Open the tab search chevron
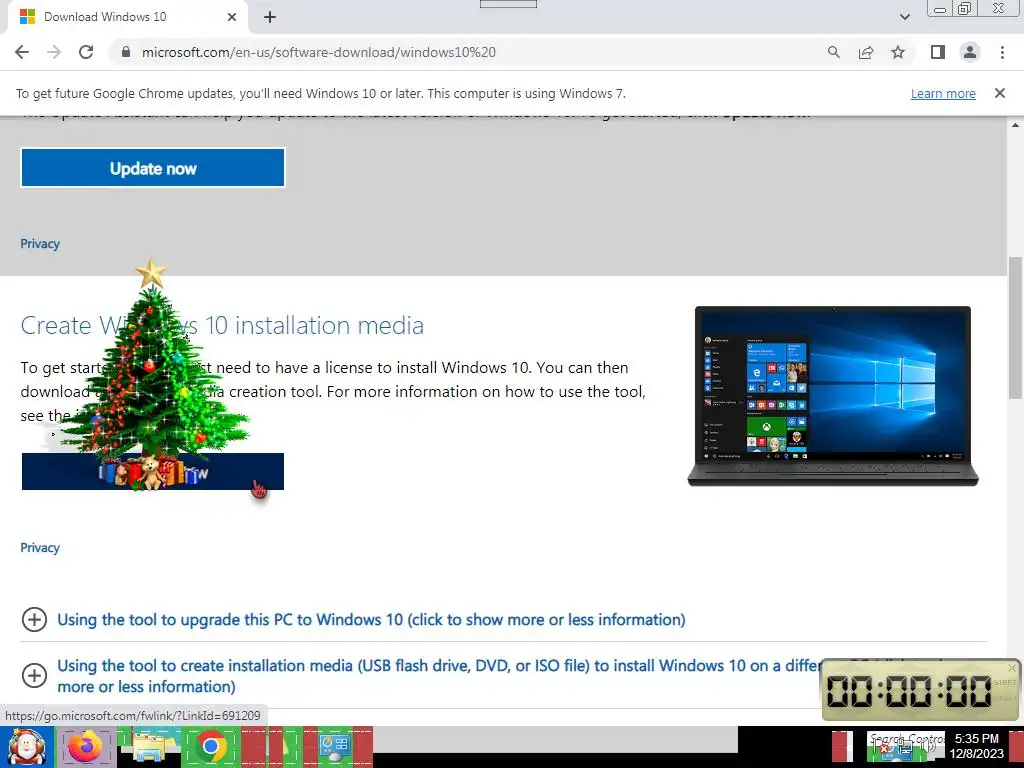This screenshot has height=768, width=1024. tap(904, 17)
